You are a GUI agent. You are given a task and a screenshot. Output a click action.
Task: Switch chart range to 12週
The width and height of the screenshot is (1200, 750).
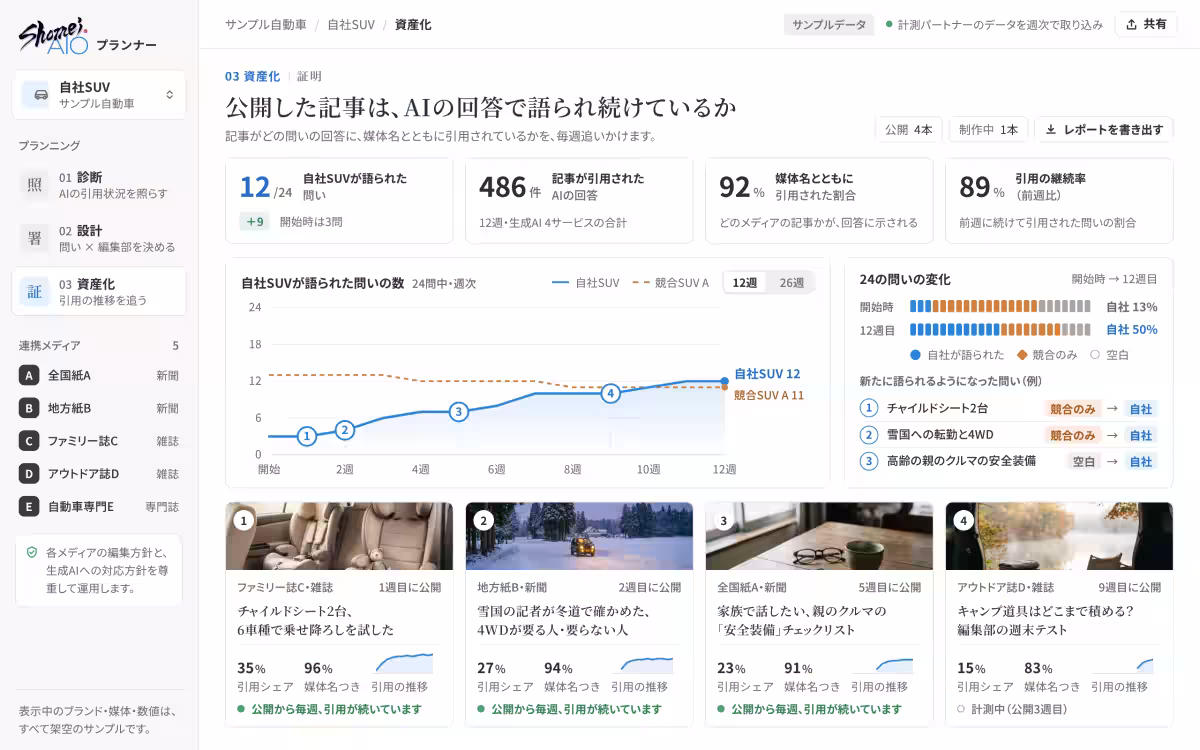745,282
